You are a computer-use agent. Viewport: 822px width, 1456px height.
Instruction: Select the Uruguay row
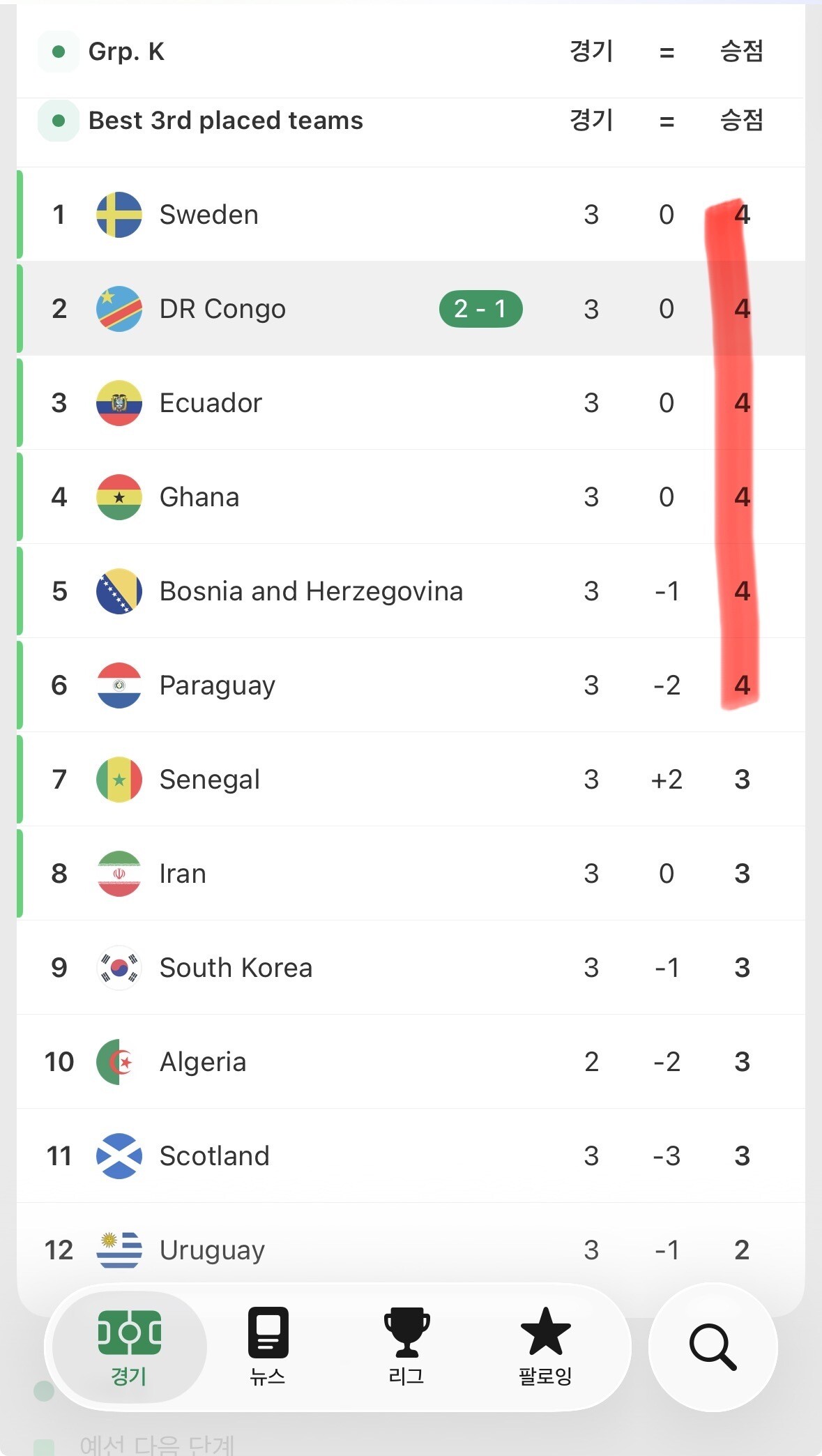[411, 1250]
